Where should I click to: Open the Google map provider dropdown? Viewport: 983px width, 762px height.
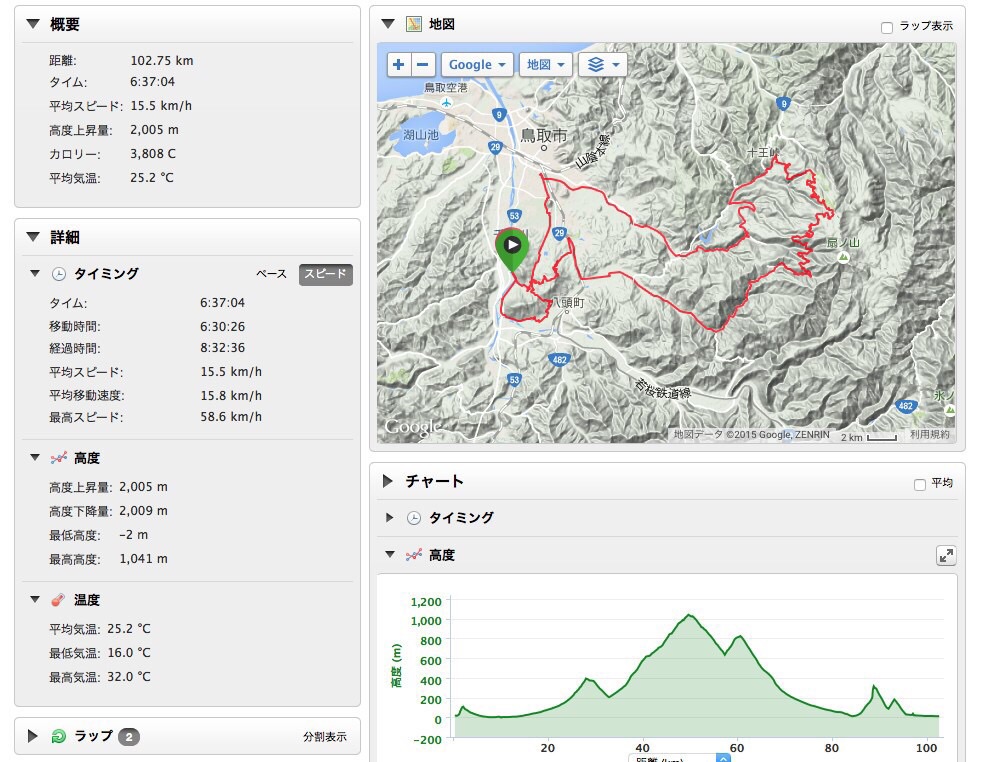click(x=477, y=65)
